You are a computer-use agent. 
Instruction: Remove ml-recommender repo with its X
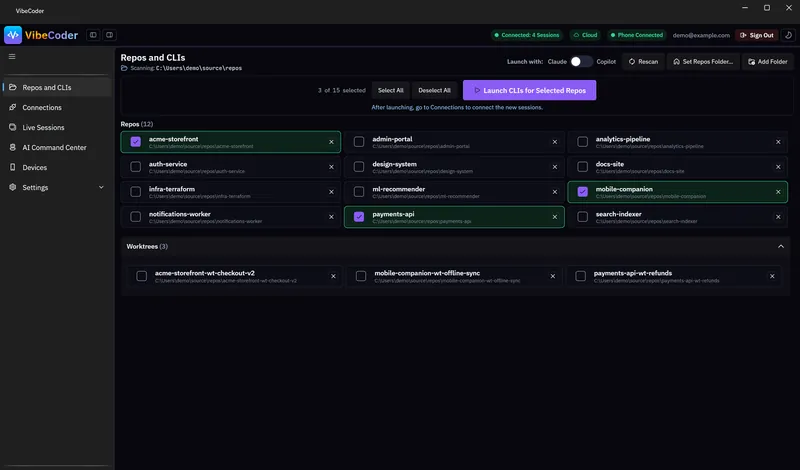[x=555, y=192]
